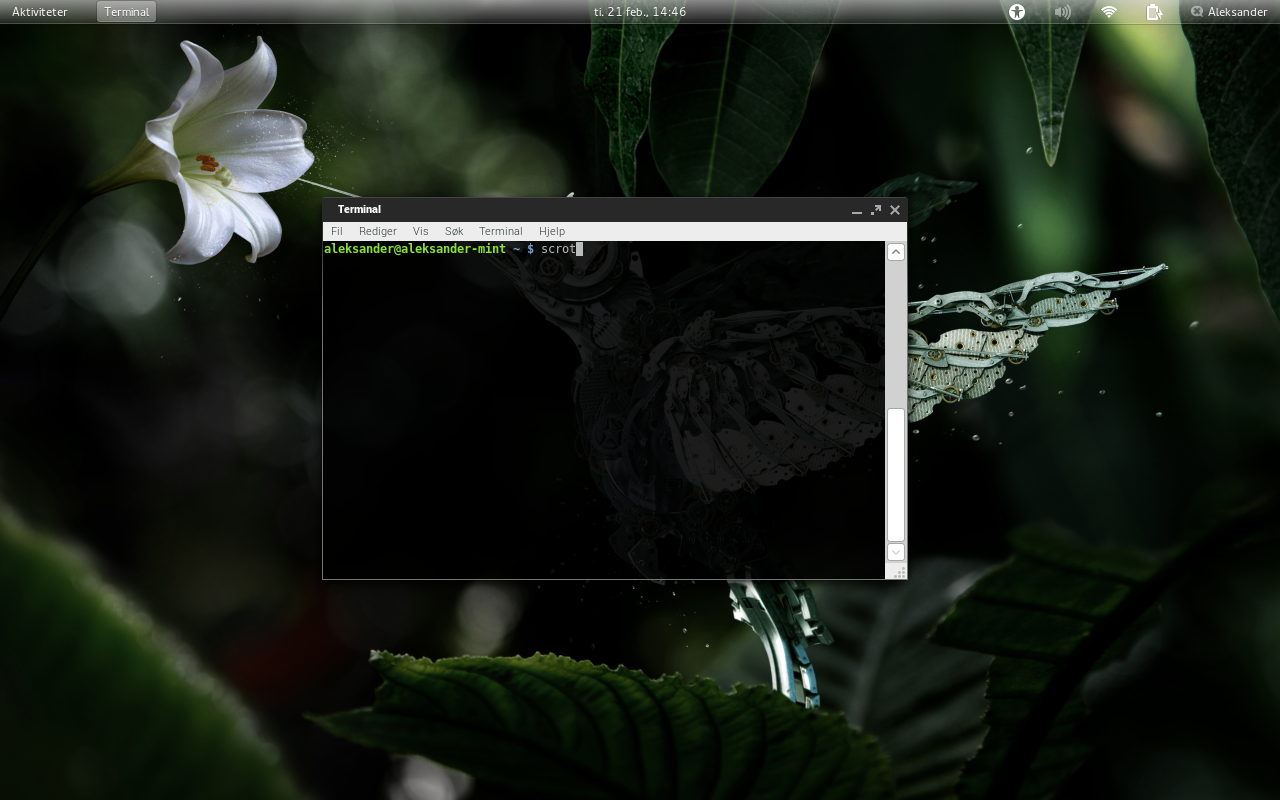Open the battery status icon
The height and width of the screenshot is (800, 1280).
[1154, 12]
